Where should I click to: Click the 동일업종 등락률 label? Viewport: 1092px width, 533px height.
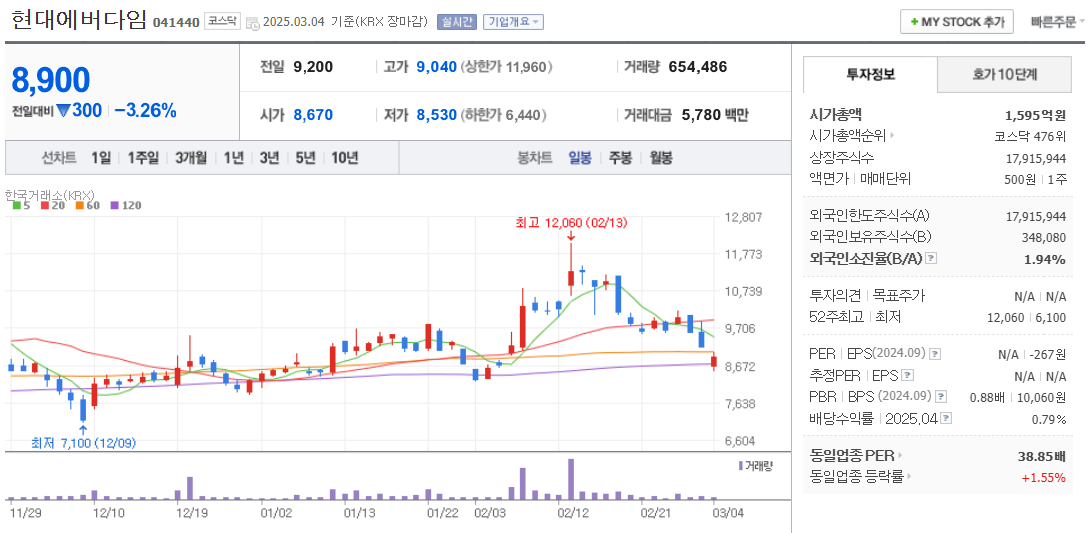click(857, 478)
